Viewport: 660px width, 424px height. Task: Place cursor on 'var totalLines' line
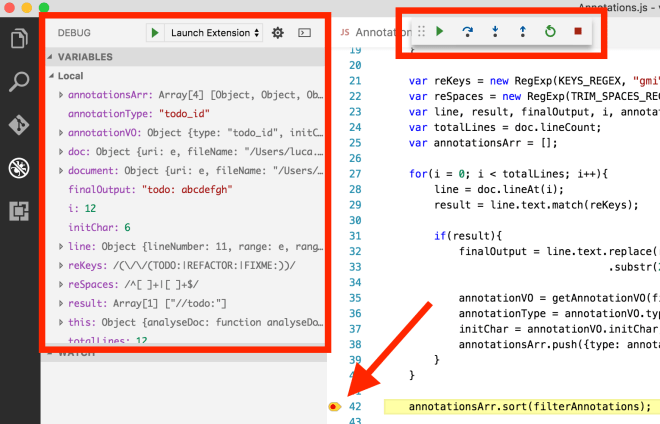point(505,127)
